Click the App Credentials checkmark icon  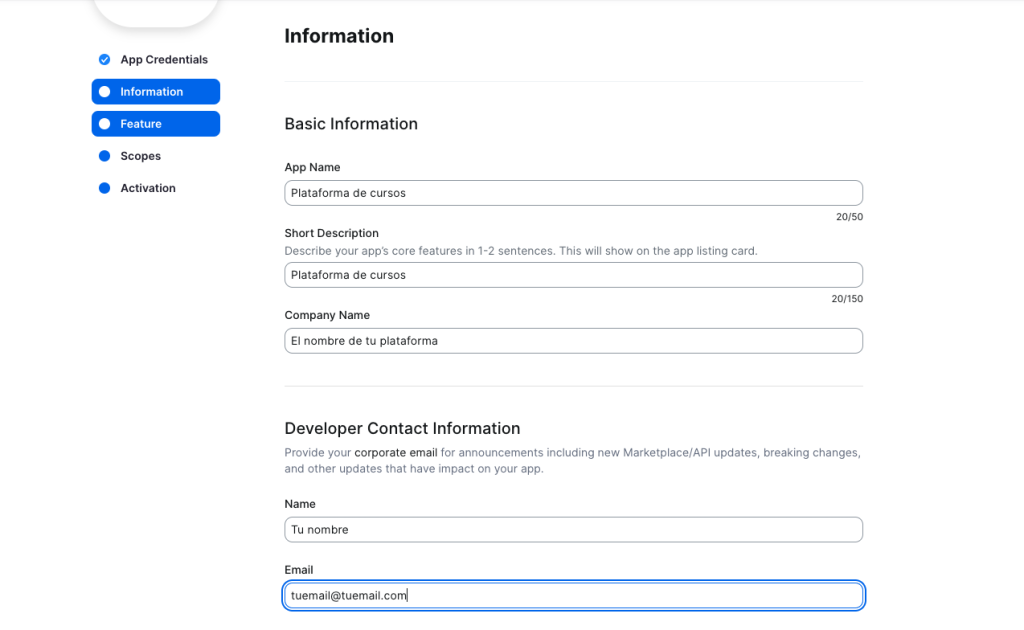point(104,60)
